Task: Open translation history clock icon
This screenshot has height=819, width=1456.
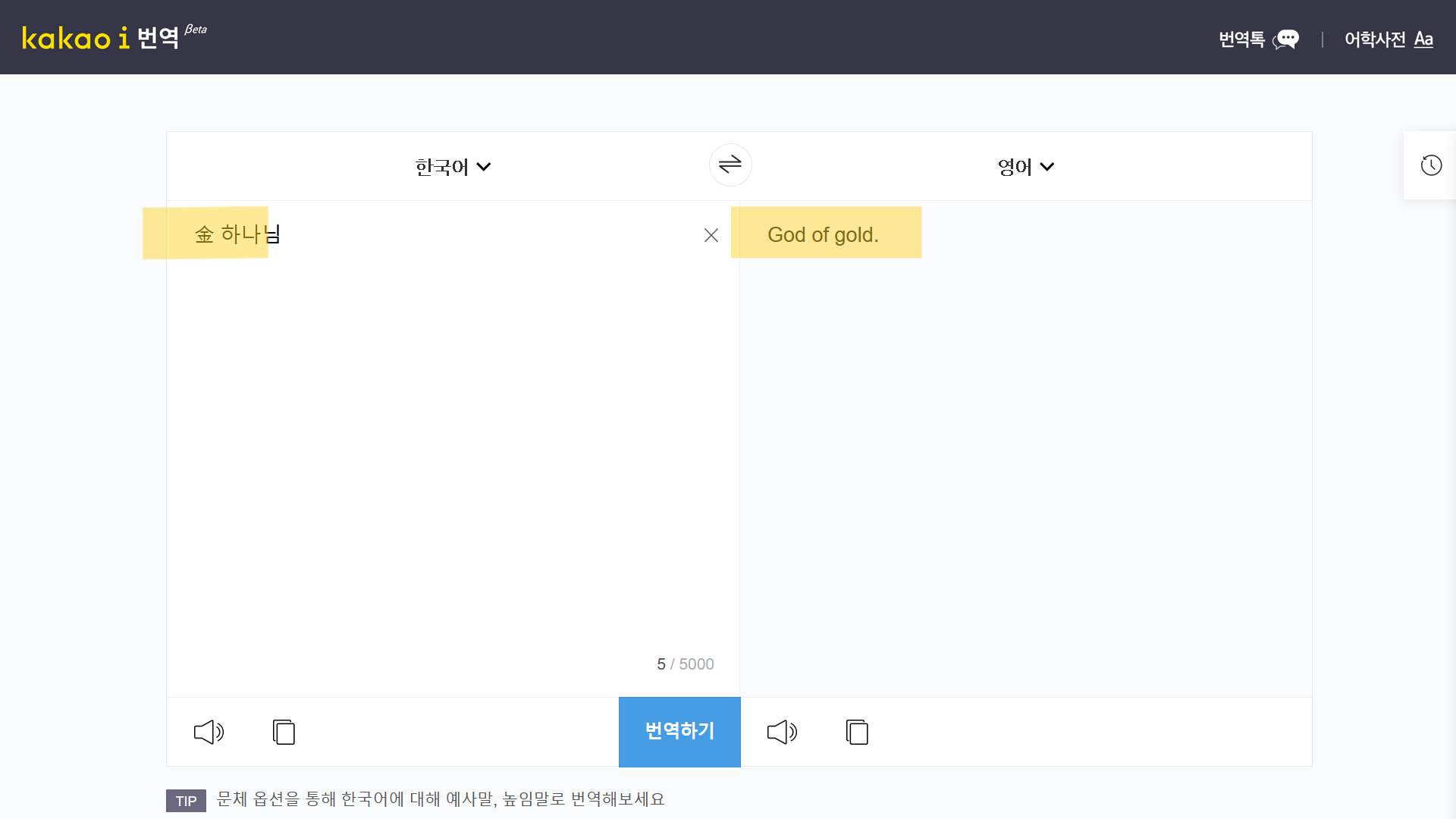Action: [x=1431, y=165]
